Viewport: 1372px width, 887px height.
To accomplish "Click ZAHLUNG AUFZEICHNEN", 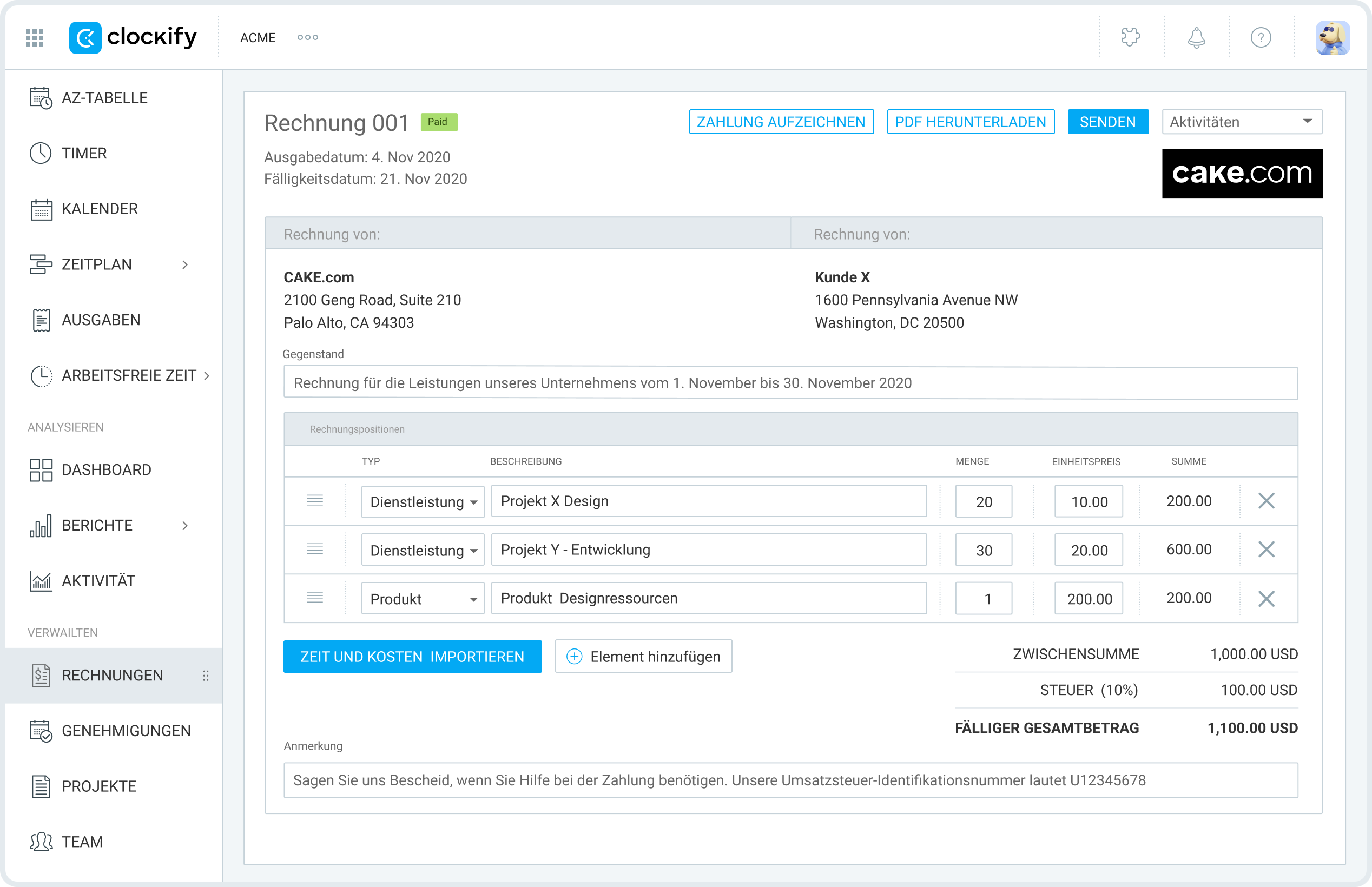I will click(x=781, y=122).
